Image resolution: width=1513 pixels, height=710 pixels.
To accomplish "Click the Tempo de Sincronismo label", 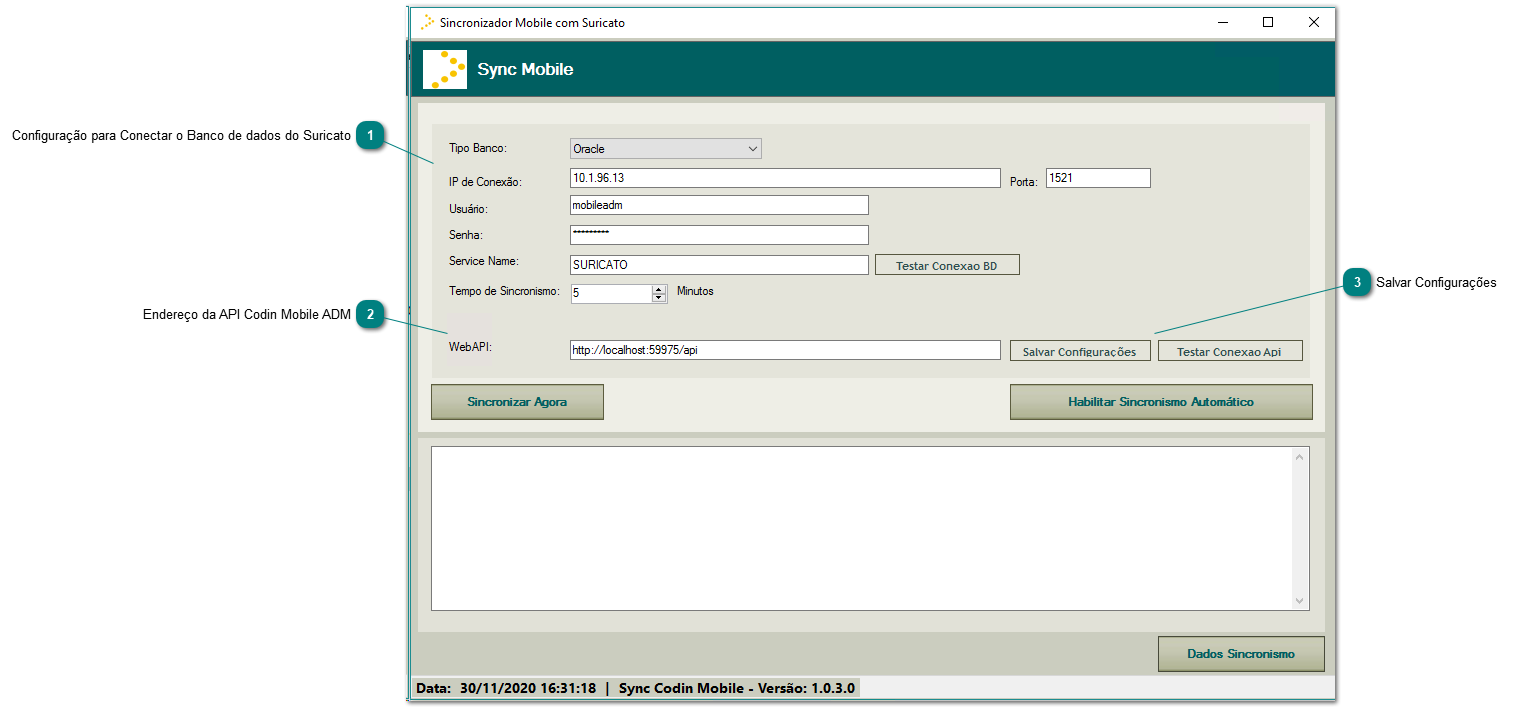I will click(x=504, y=291).
